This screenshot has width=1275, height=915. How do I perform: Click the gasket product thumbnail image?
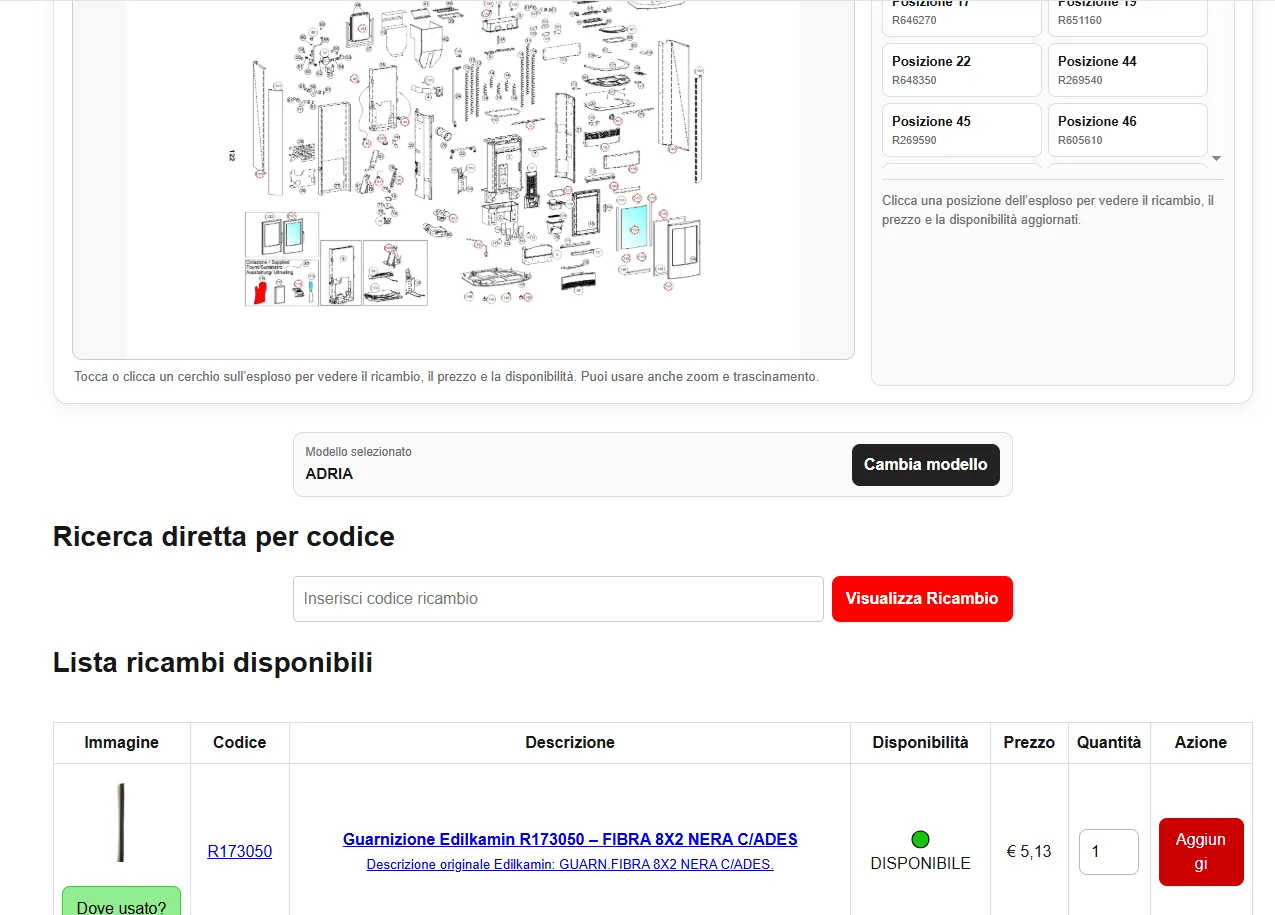[x=121, y=823]
